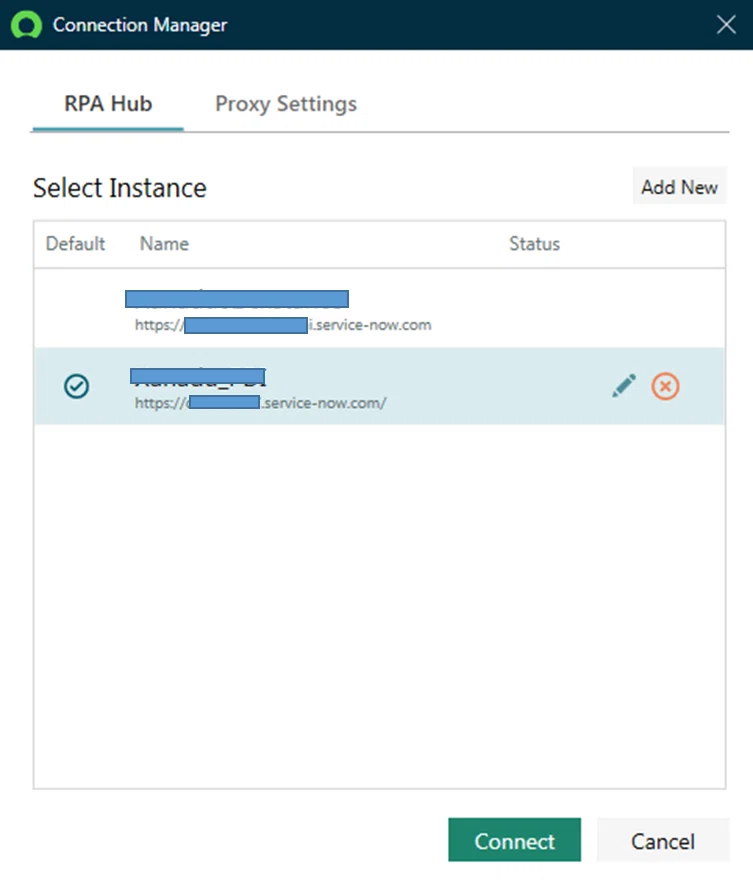Click the Name column header

[x=165, y=244]
